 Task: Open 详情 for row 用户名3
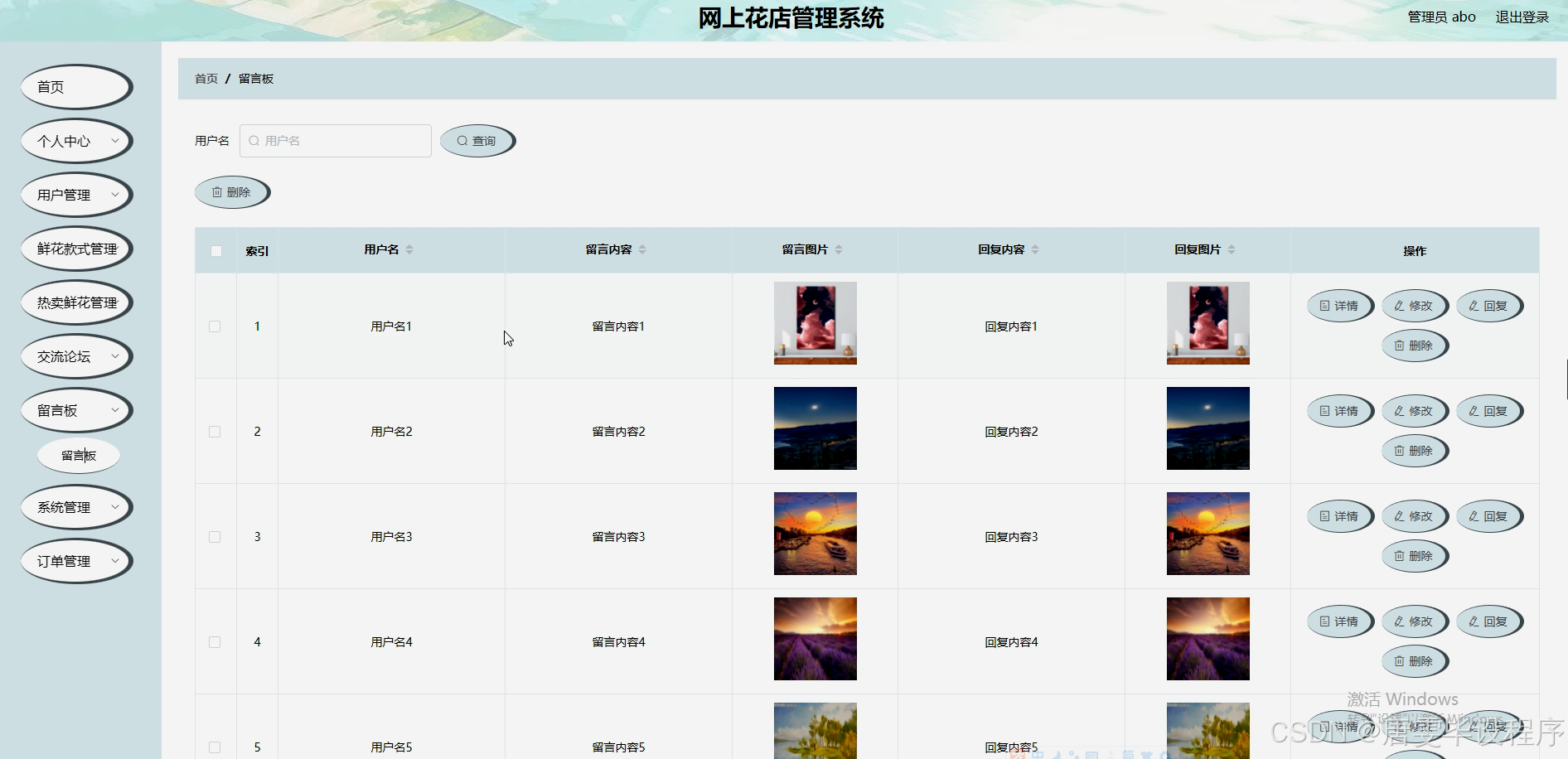click(x=1340, y=516)
